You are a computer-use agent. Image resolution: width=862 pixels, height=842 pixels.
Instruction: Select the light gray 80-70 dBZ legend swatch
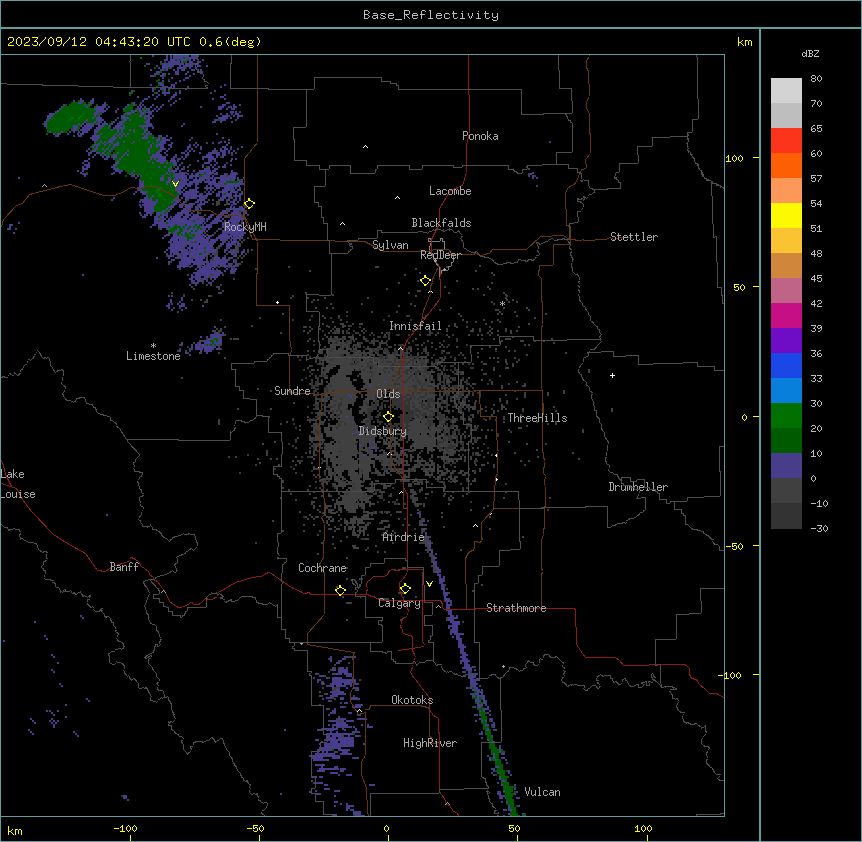(786, 91)
